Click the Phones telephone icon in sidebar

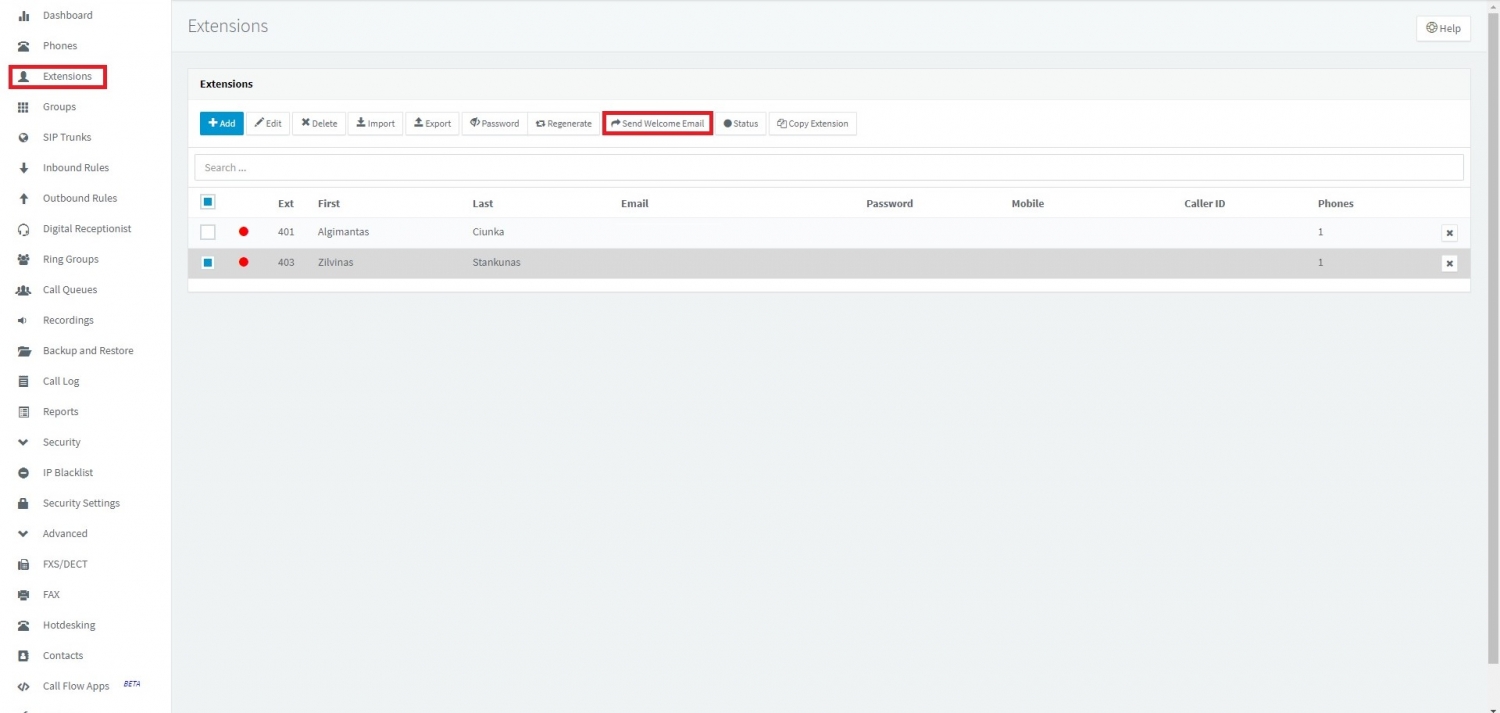[x=23, y=46]
